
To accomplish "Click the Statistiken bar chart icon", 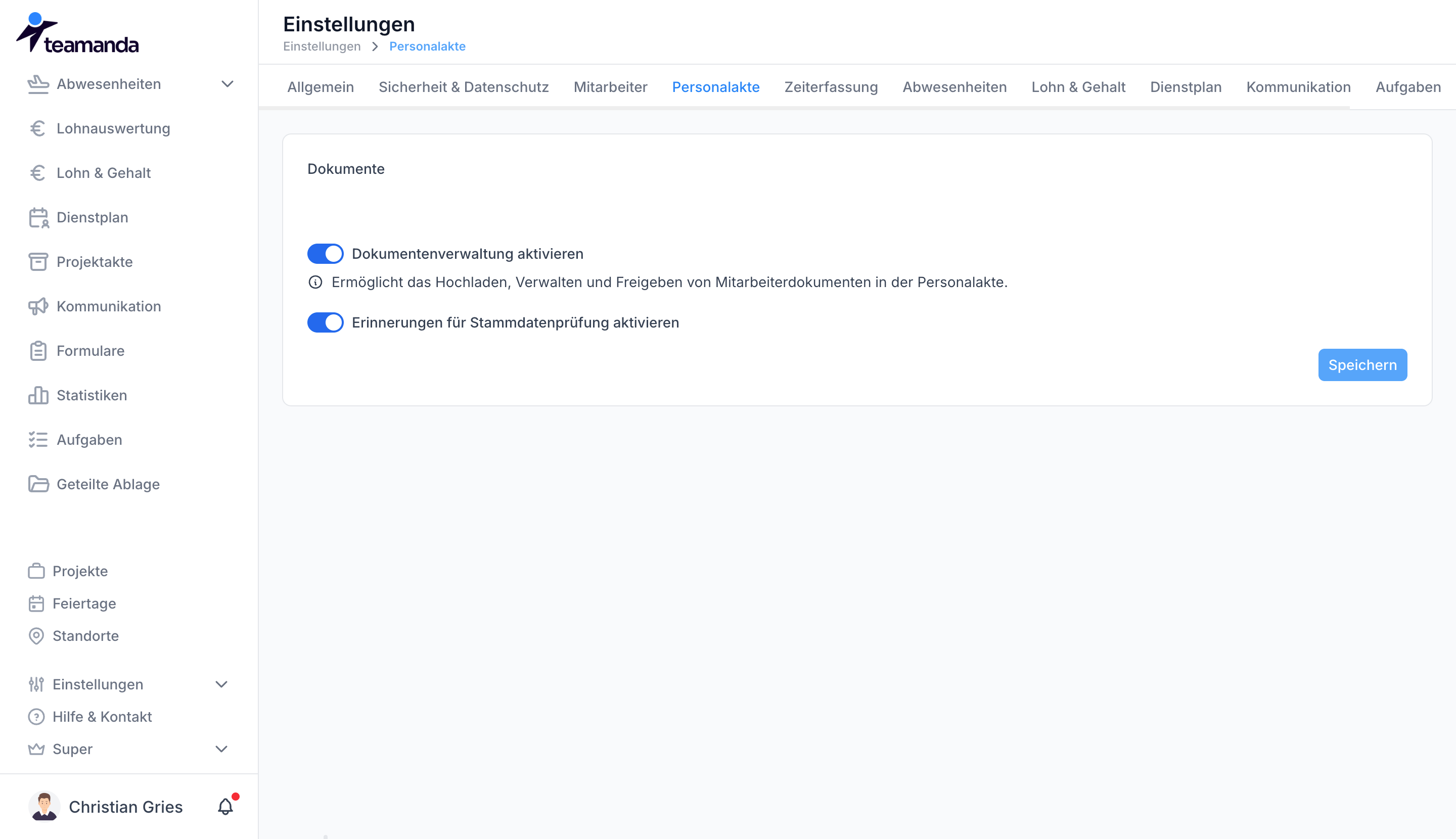I will (x=38, y=395).
